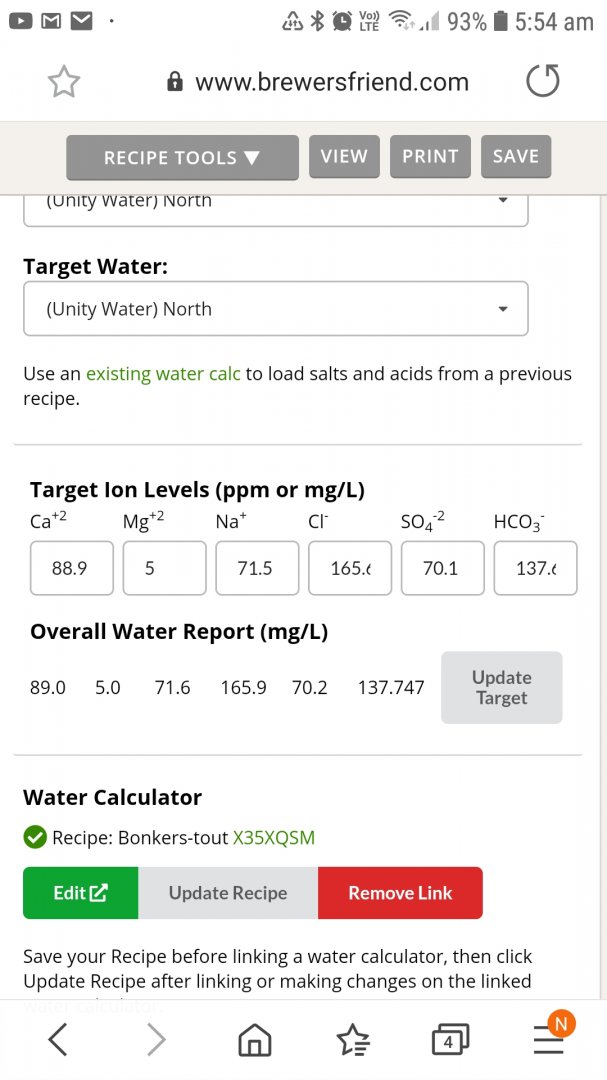The image size is (607, 1080).
Task: Click the Ca+2 target ion field
Action: tap(71, 568)
